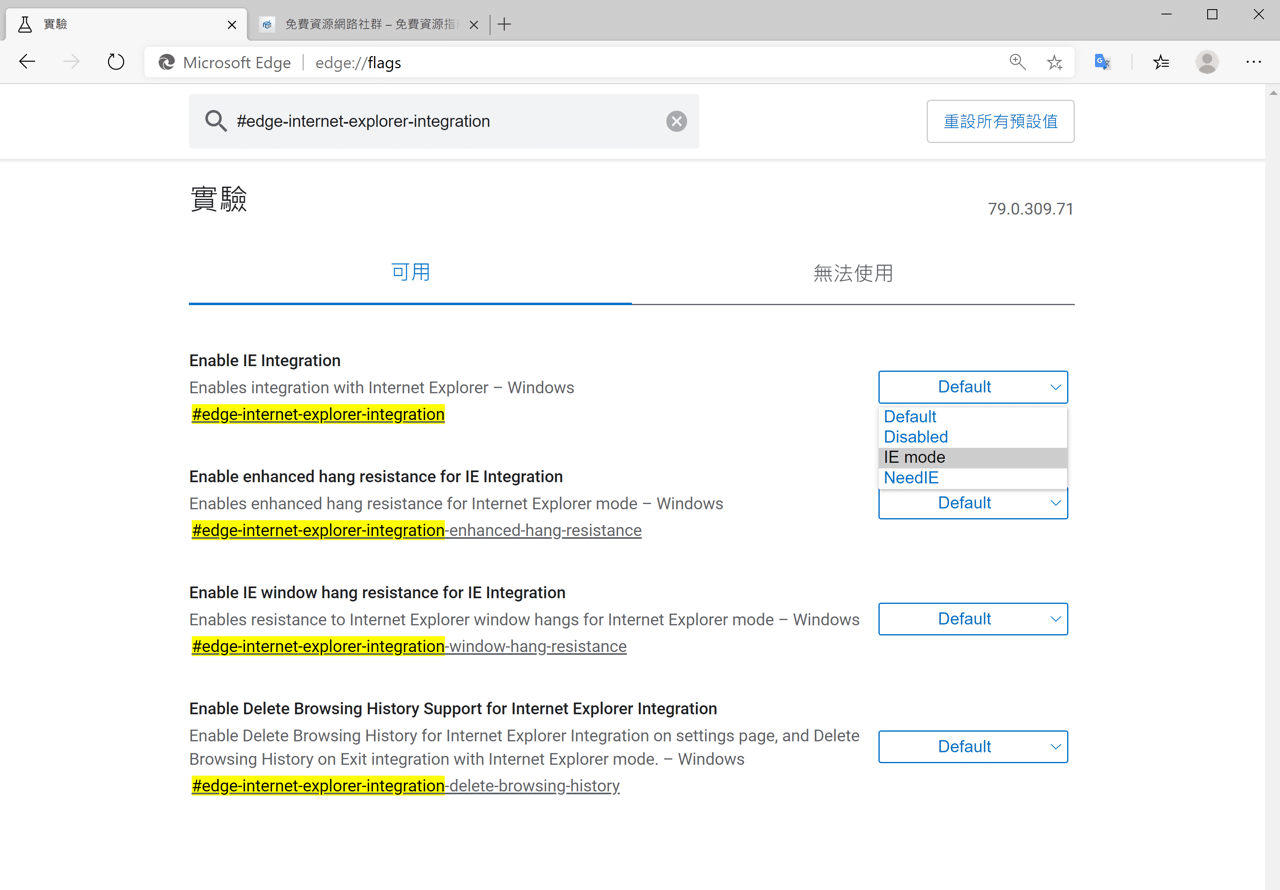The width and height of the screenshot is (1280, 890).
Task: Click the Microsoft Edge logo in address bar
Action: pos(166,62)
